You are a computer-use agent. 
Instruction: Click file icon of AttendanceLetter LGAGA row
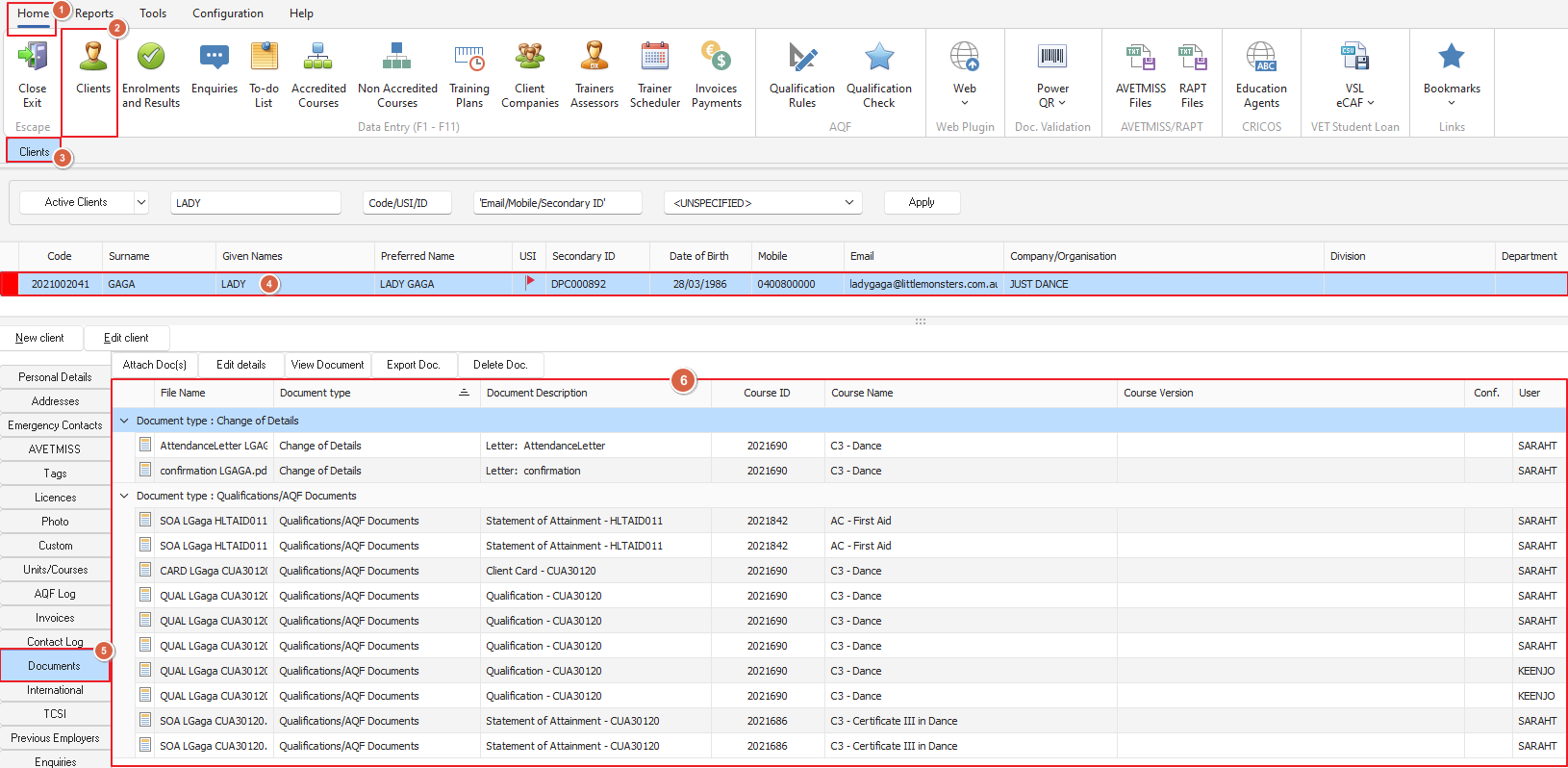click(145, 445)
